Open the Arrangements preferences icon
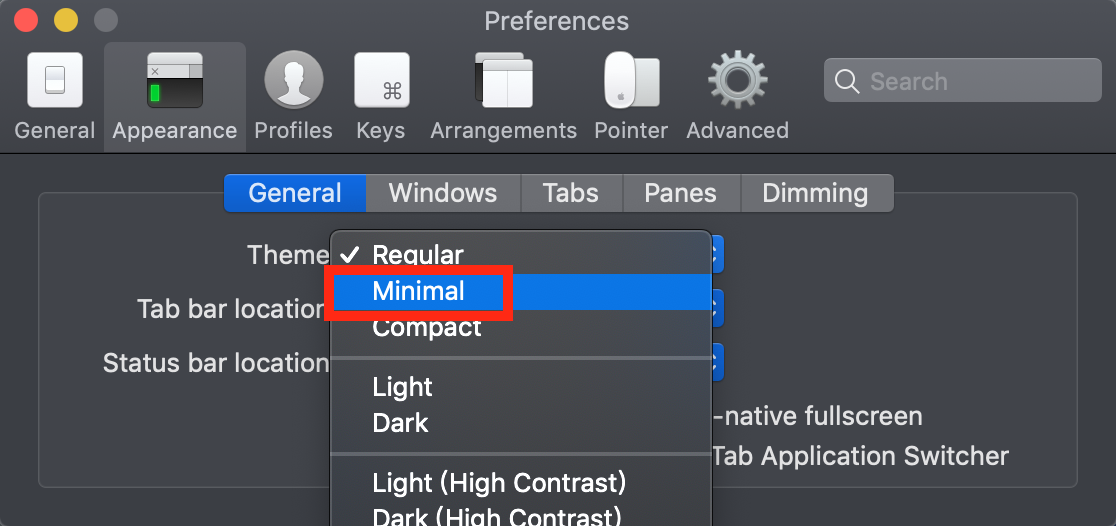Viewport: 1116px width, 526px height. click(504, 80)
